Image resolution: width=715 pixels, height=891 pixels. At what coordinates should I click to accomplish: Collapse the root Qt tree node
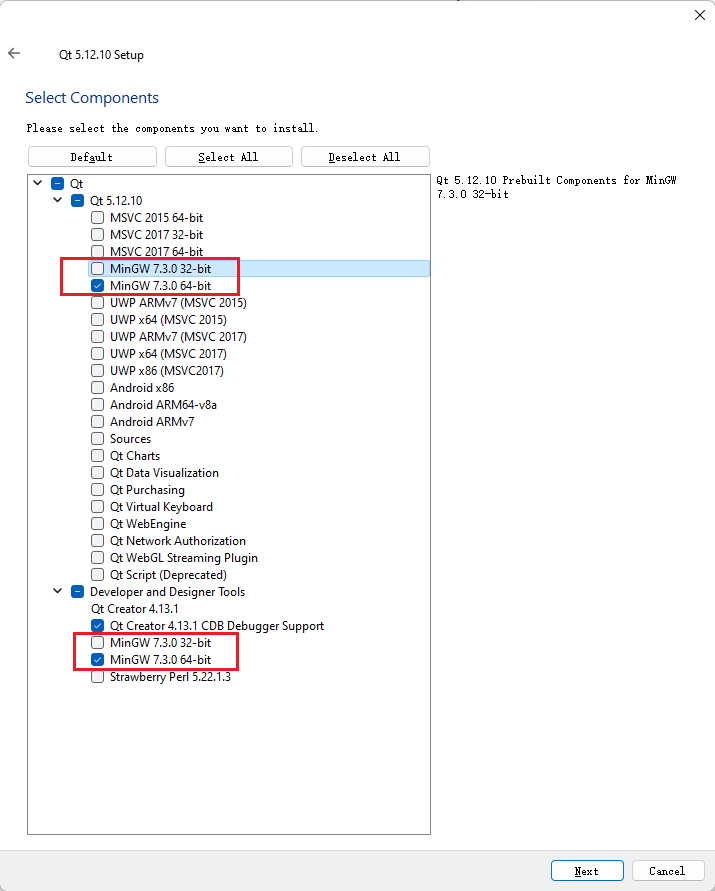tap(38, 184)
